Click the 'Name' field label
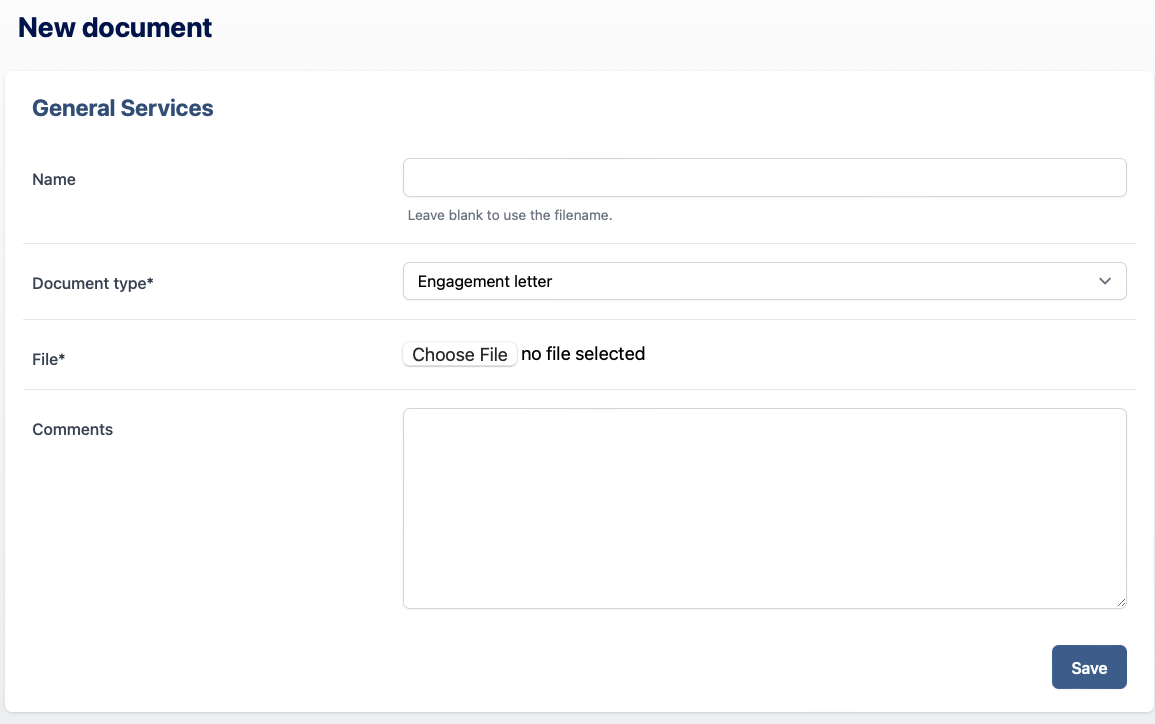 54,180
